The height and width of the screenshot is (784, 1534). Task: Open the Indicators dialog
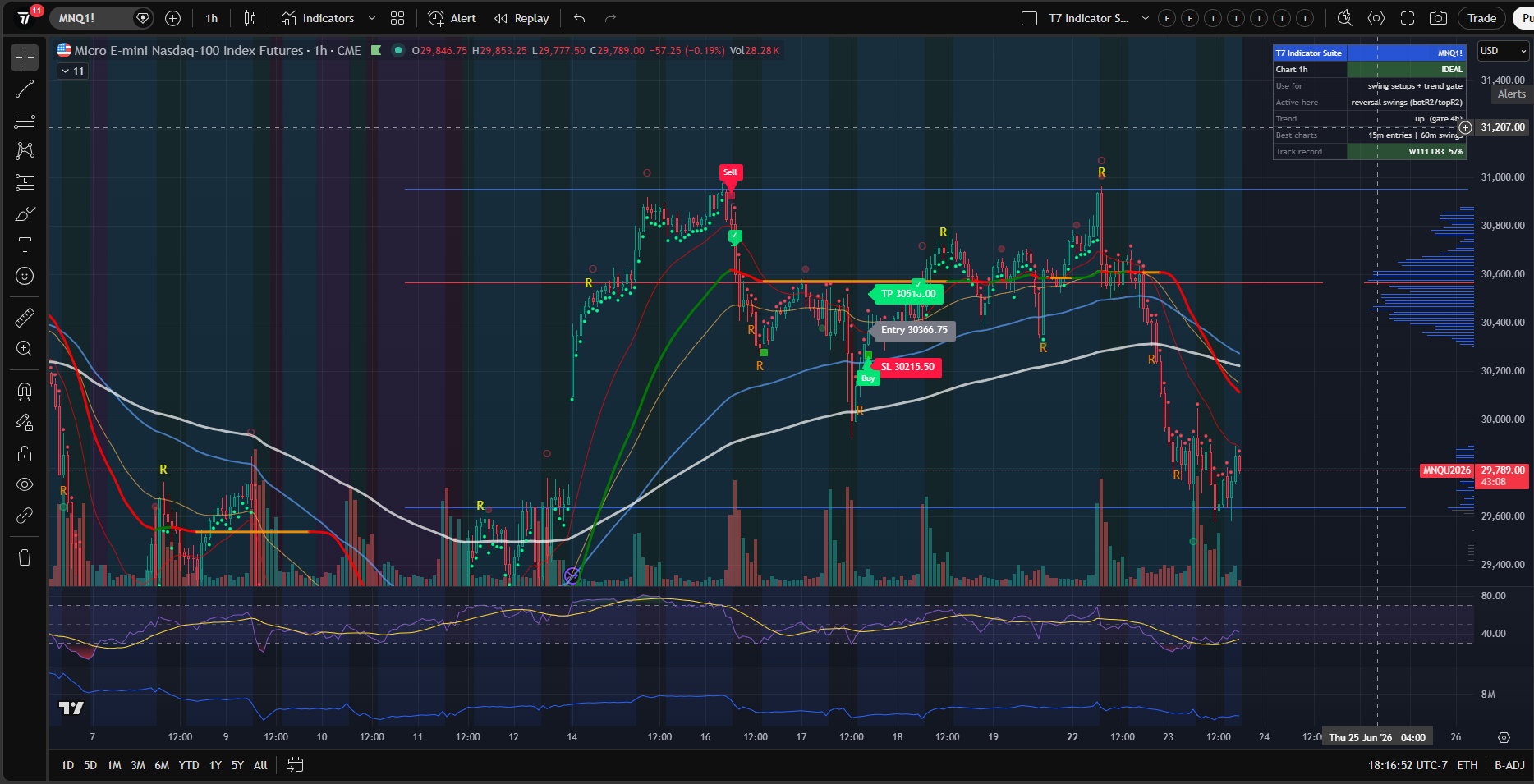click(318, 18)
